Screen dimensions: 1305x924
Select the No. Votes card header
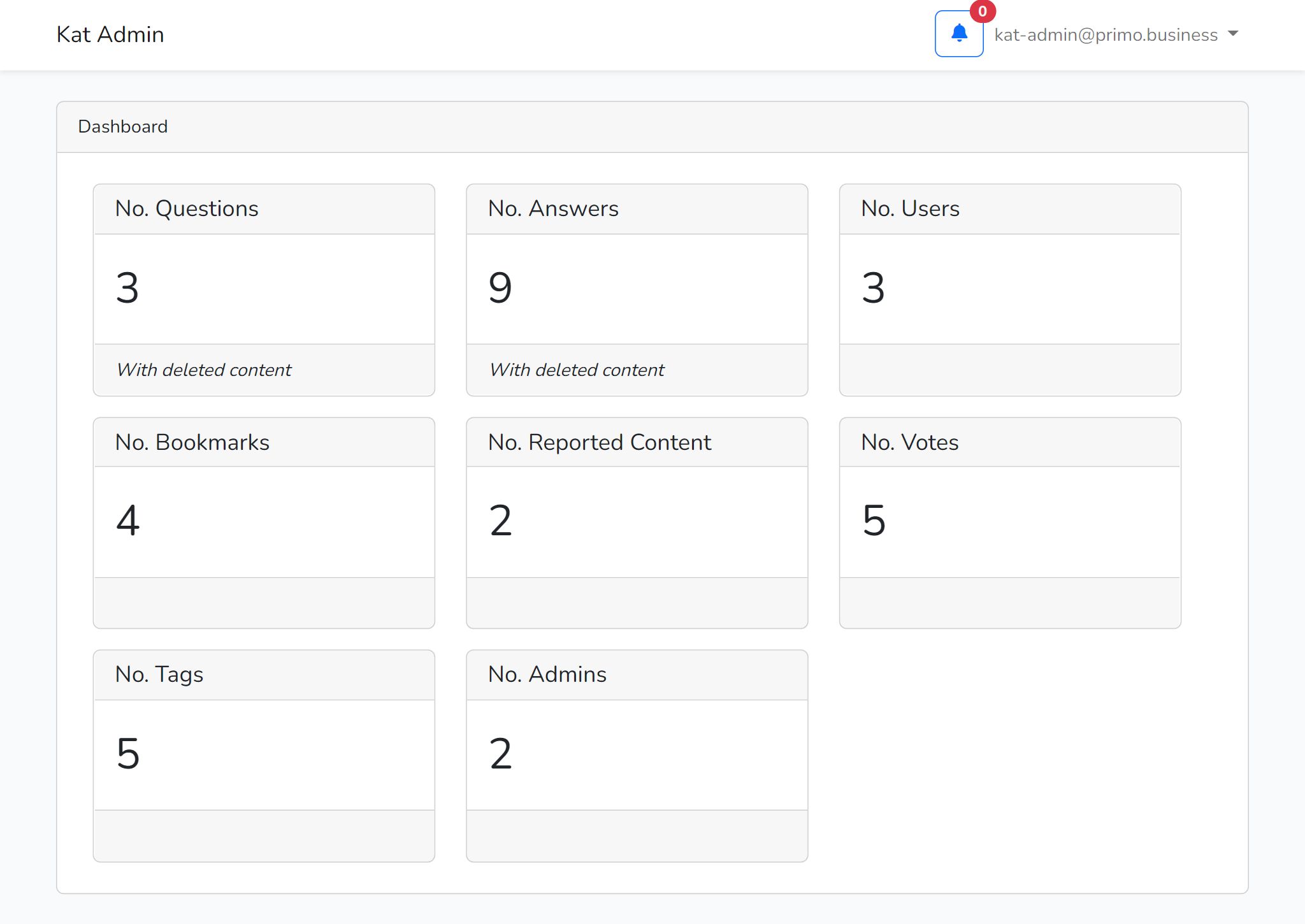pos(909,442)
